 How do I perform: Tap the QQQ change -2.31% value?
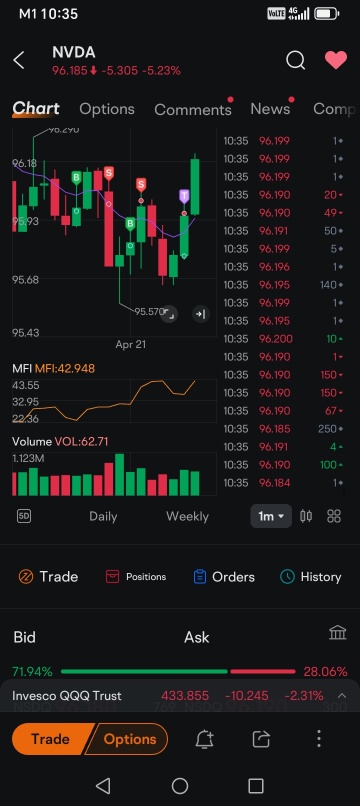(305, 695)
